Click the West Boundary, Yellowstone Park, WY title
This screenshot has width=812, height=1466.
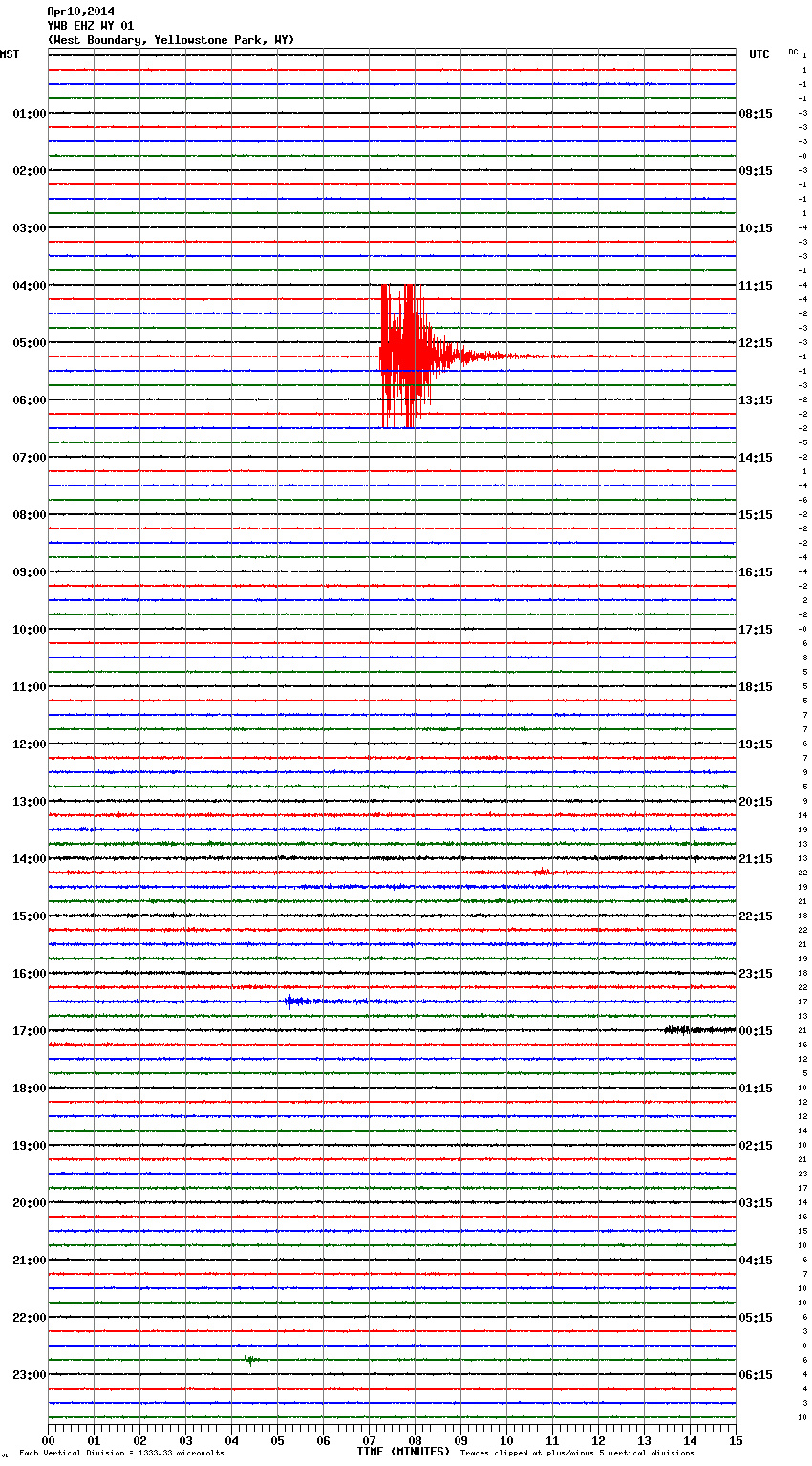point(171,40)
